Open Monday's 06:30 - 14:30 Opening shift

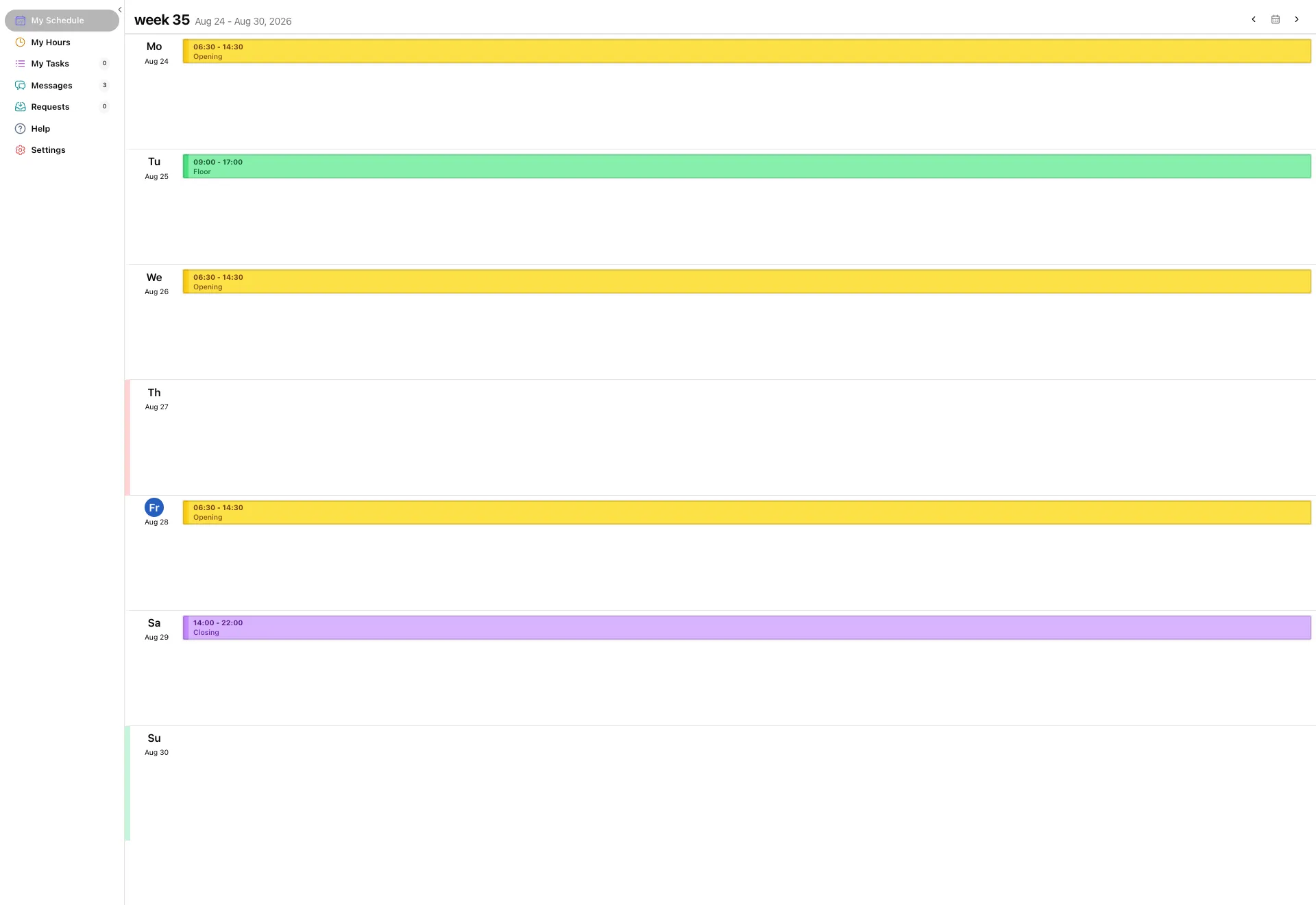(747, 51)
